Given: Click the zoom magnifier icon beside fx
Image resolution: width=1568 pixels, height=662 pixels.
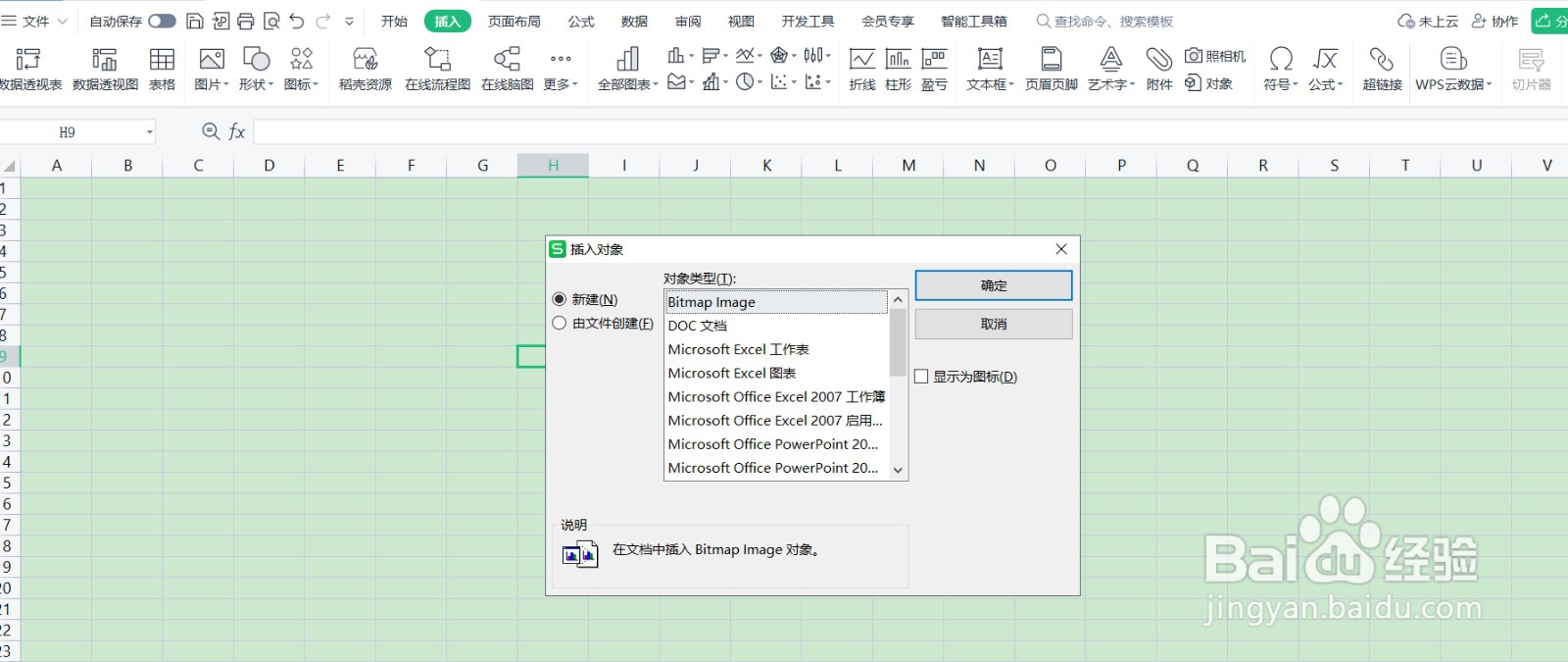Looking at the screenshot, I should click(x=210, y=131).
